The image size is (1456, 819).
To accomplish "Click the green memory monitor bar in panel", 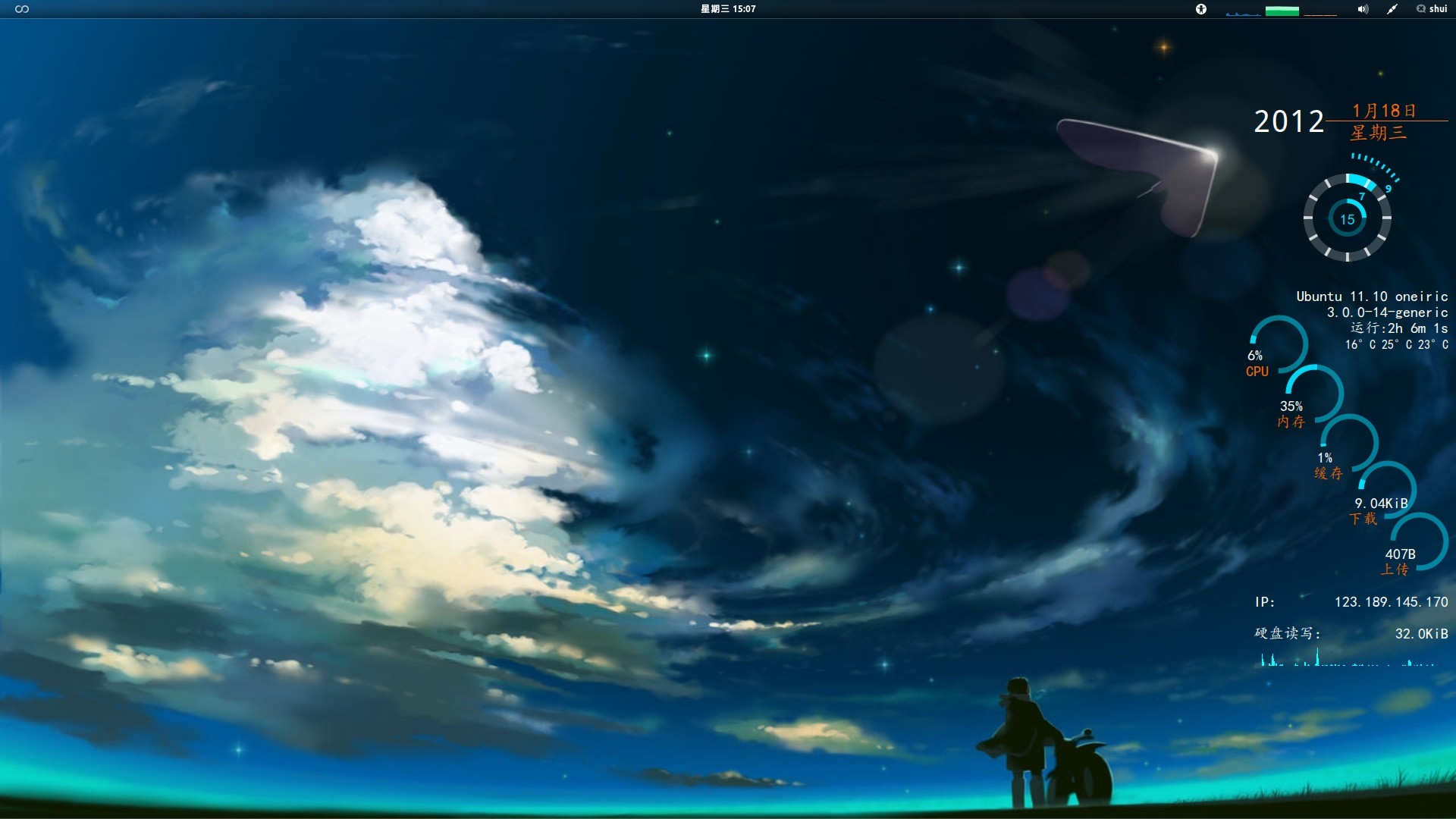I will (x=1282, y=10).
